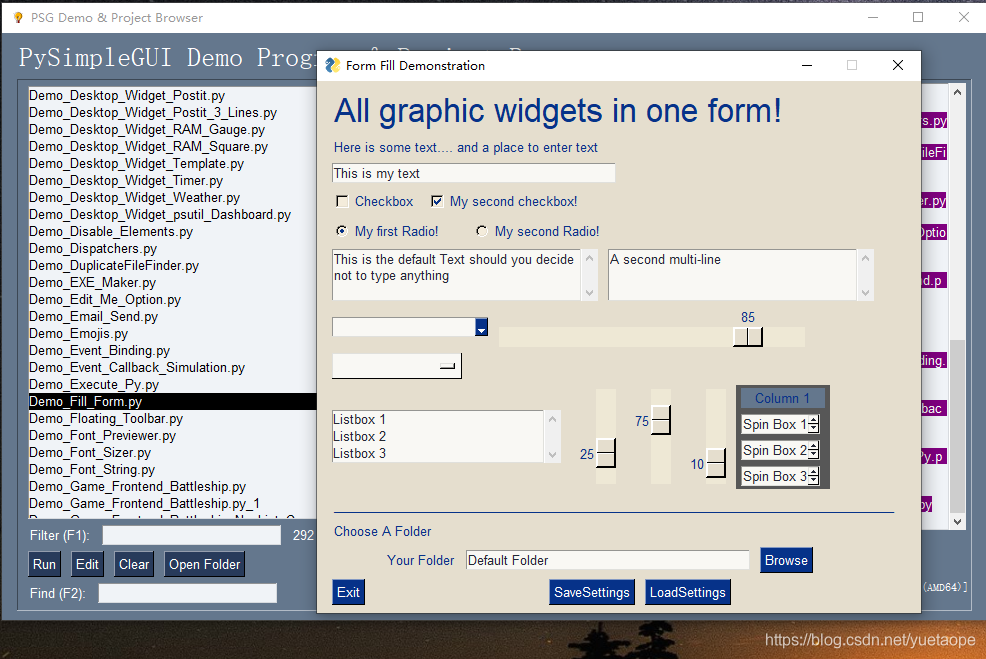This screenshot has height=659, width=986.
Task: Select Demo_Execute_Py.py in the list
Action: 172,384
